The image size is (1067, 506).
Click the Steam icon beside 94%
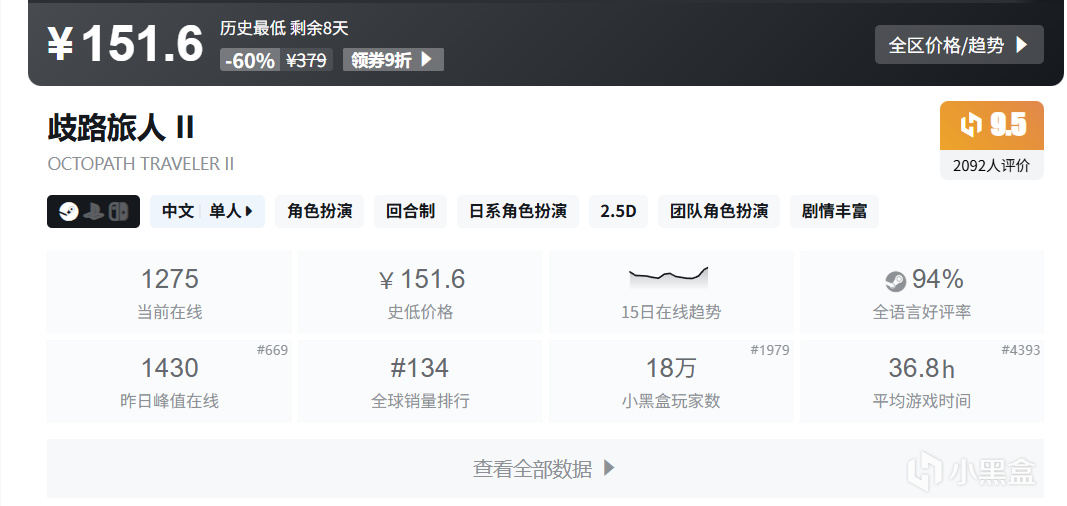tap(895, 281)
